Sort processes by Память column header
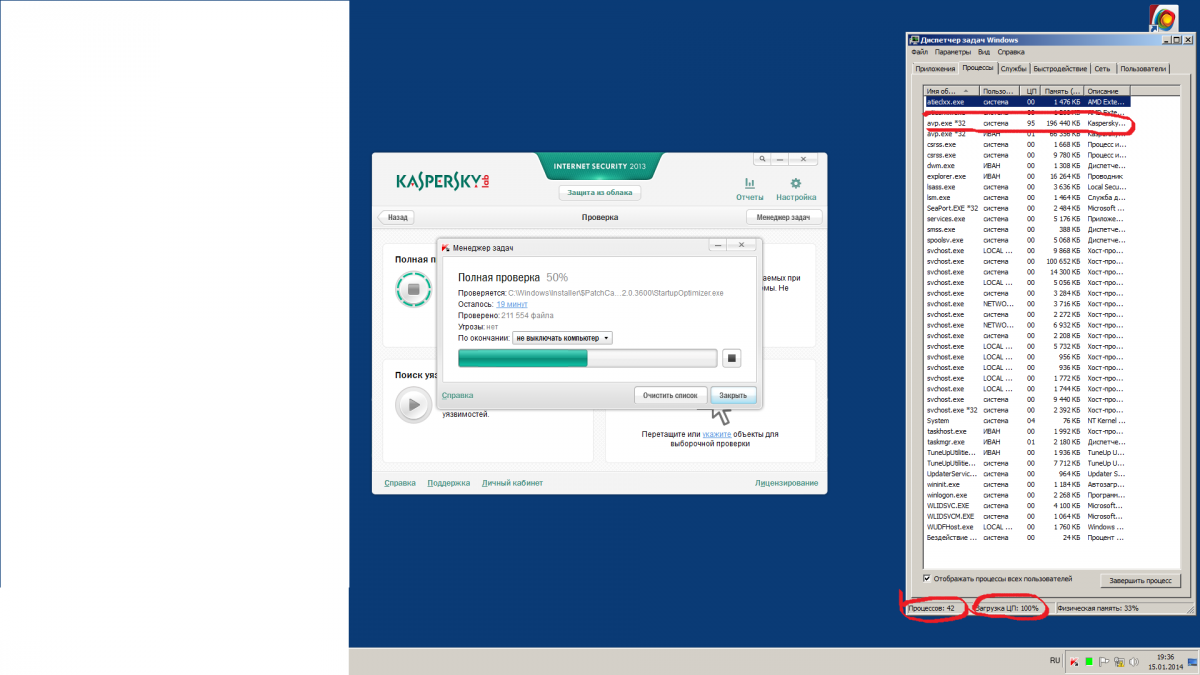 pyautogui.click(x=1062, y=91)
